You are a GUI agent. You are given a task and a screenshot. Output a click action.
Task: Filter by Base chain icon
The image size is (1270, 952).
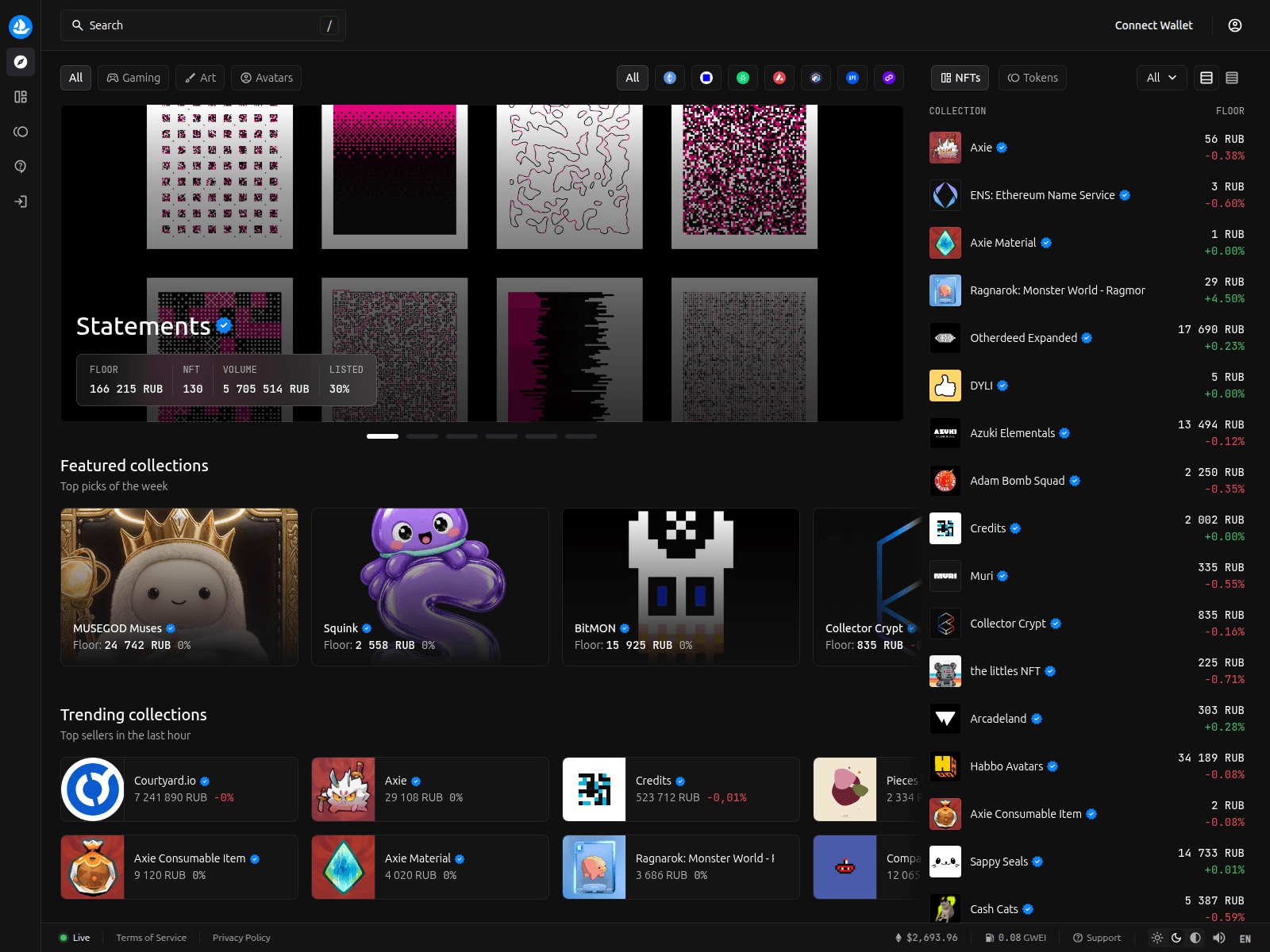tap(706, 78)
